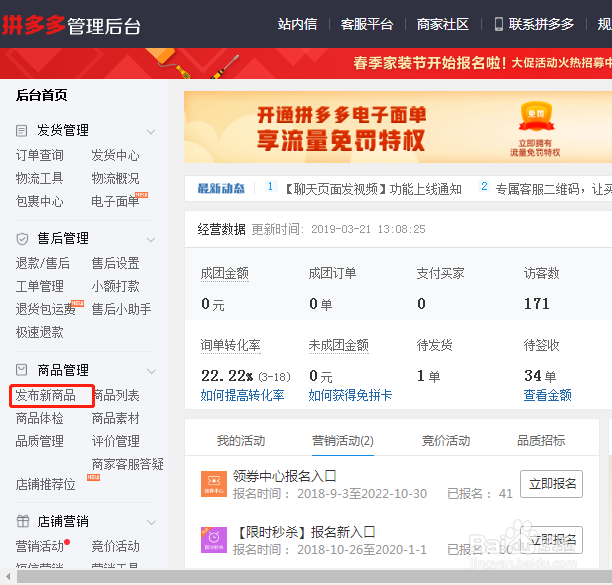Image resolution: width=612 pixels, height=585 pixels.
Task: Click the phone icon beside 联系拼多多
Action: click(x=498, y=24)
